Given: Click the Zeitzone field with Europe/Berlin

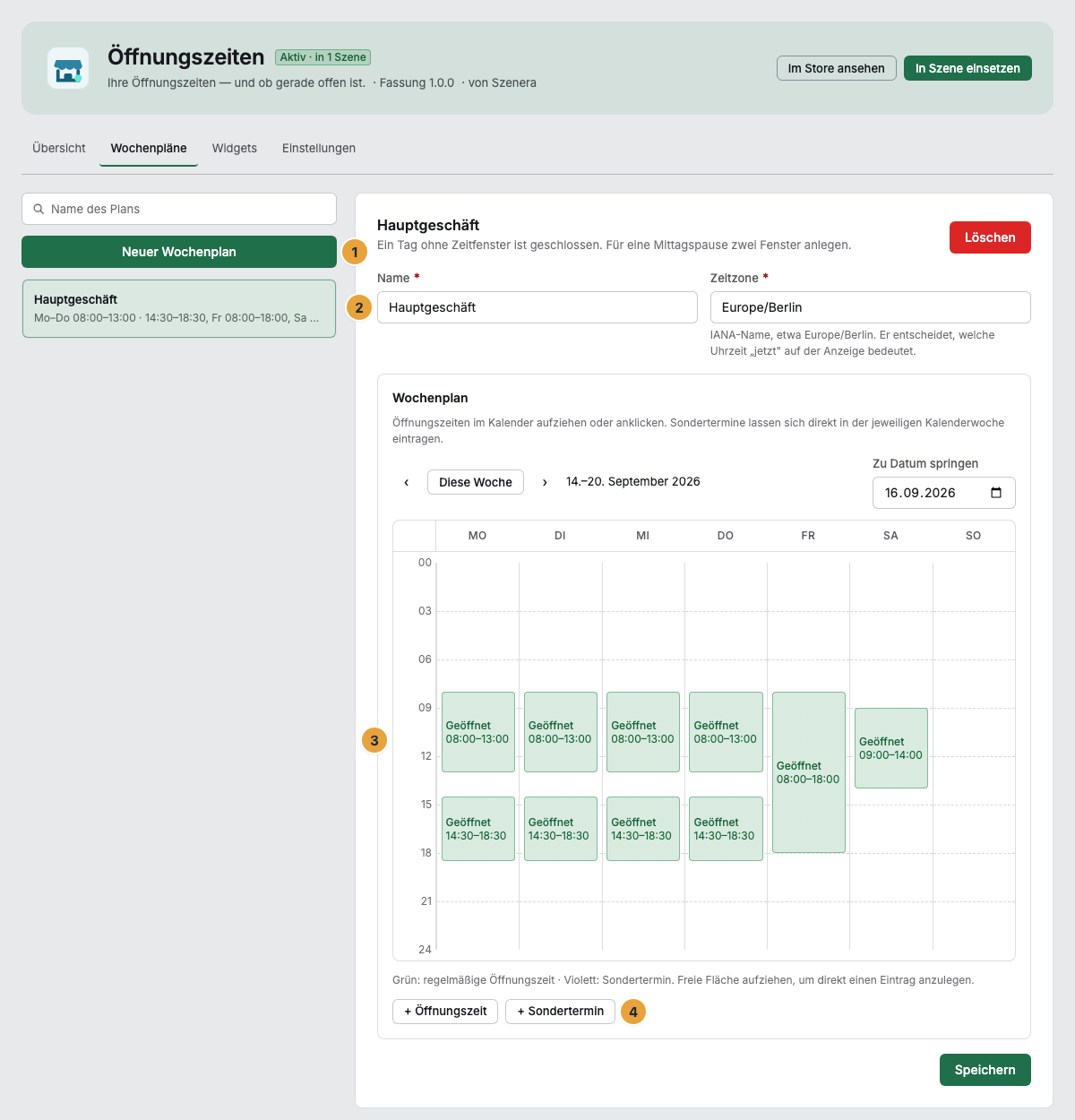Looking at the screenshot, I should pos(871,307).
